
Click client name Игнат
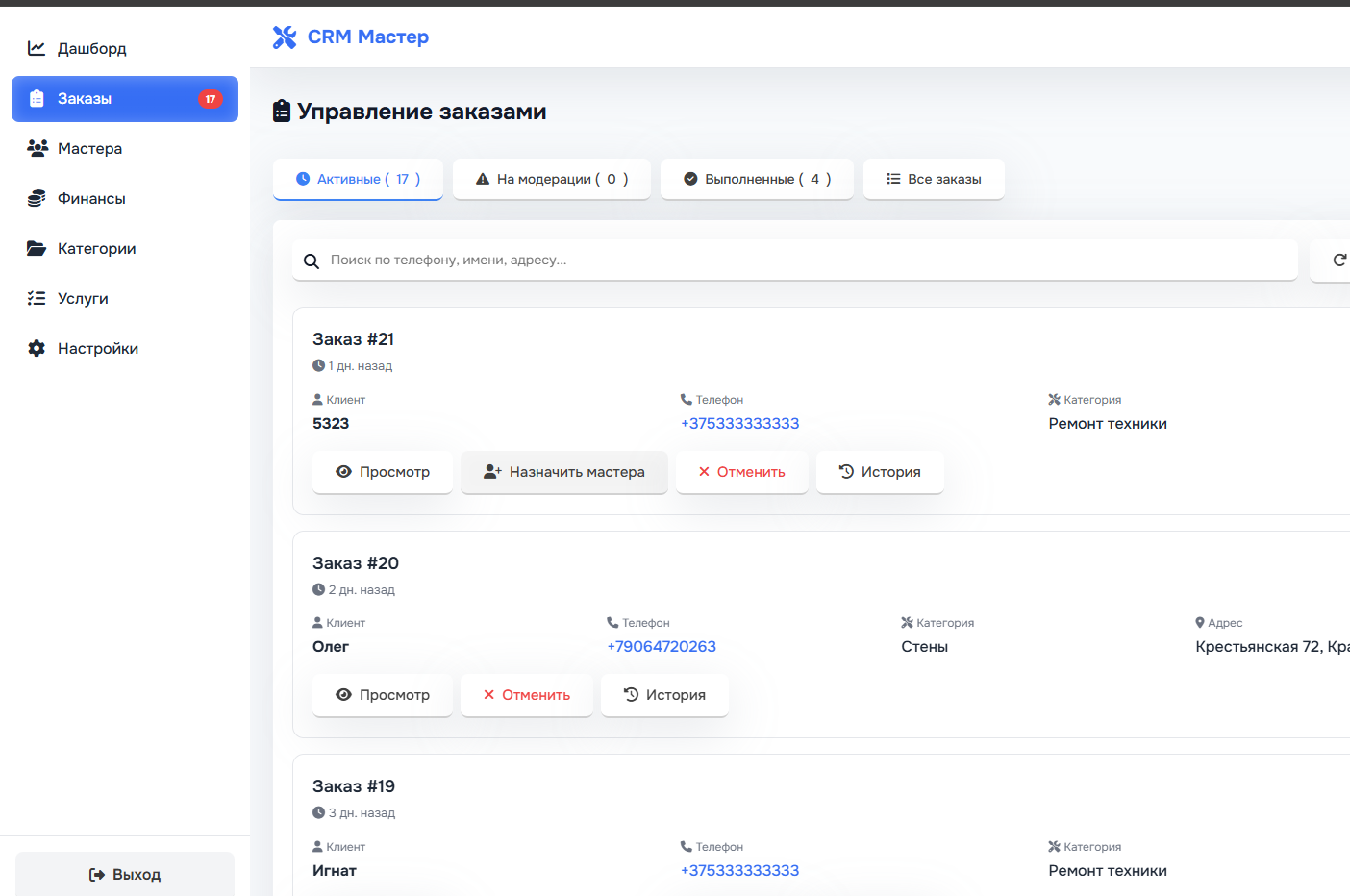pos(335,871)
